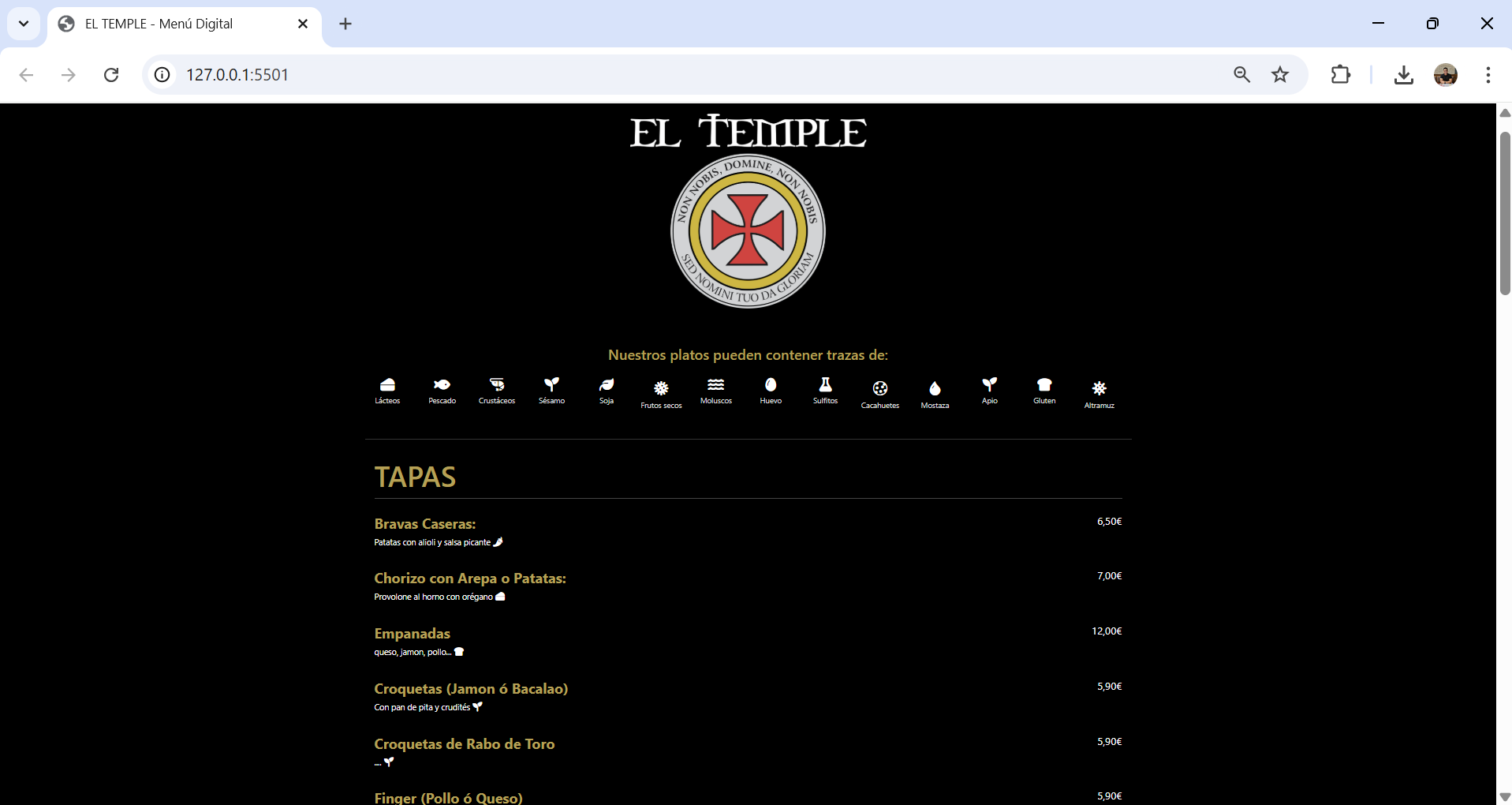Click the Templar cross logo image

(x=748, y=231)
